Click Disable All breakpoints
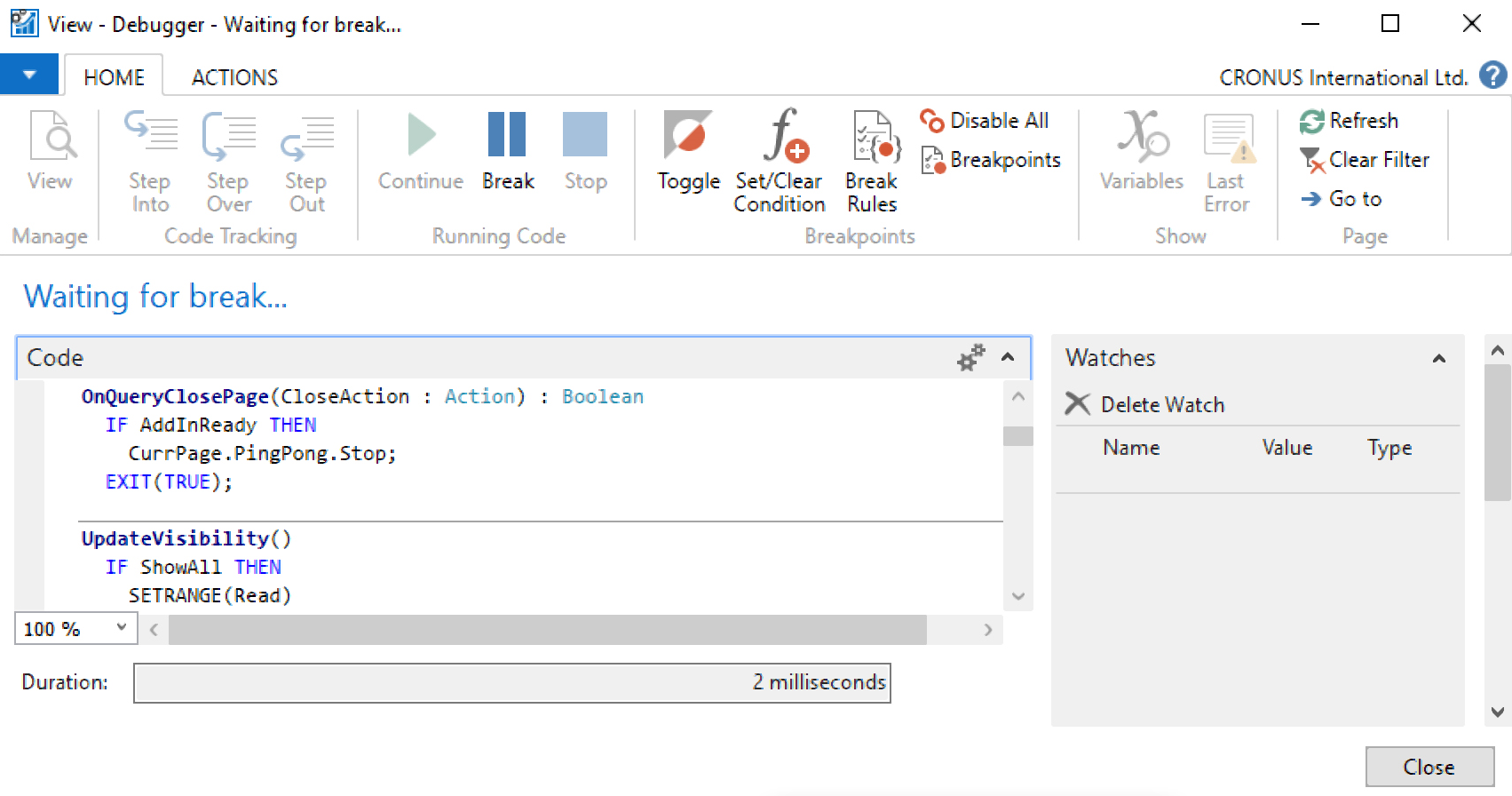 [x=984, y=120]
